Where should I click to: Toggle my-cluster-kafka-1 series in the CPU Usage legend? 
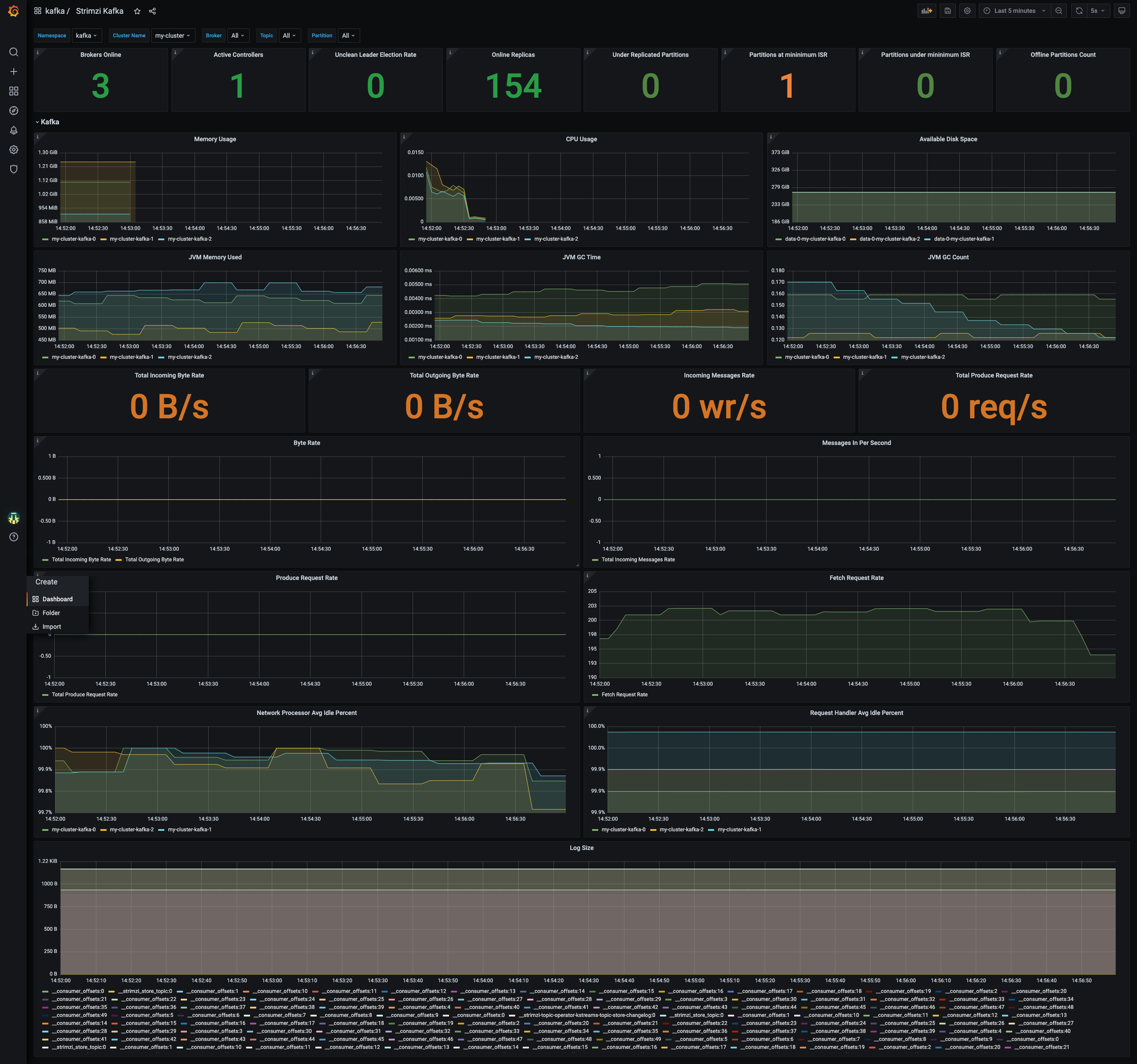point(497,239)
